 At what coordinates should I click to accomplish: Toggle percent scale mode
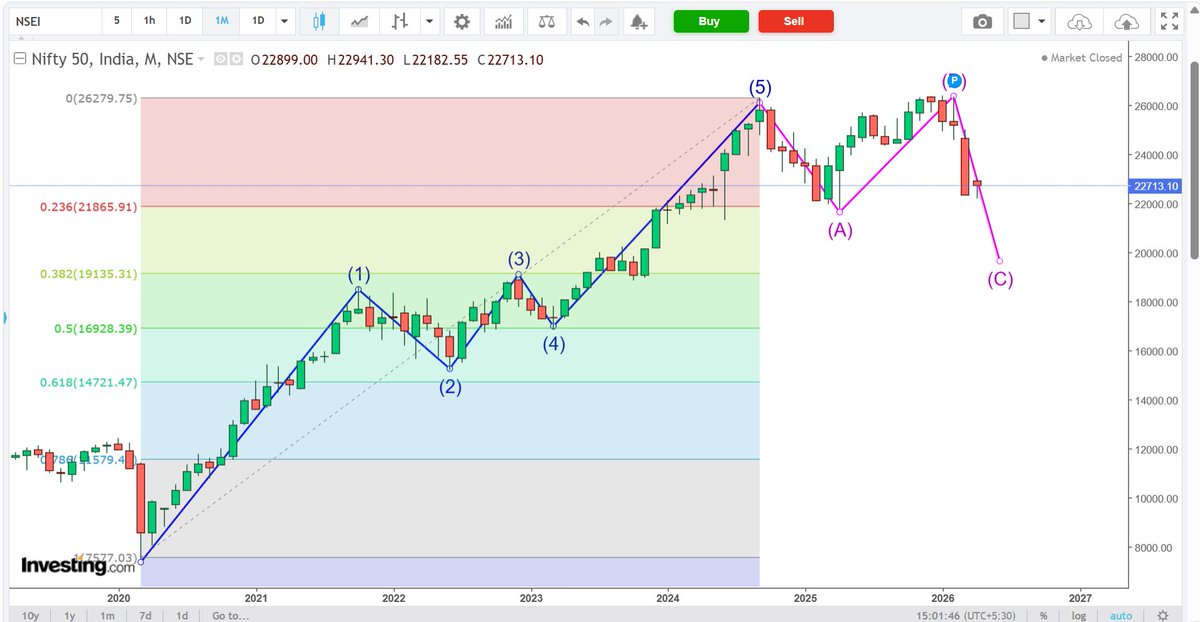tap(1043, 615)
